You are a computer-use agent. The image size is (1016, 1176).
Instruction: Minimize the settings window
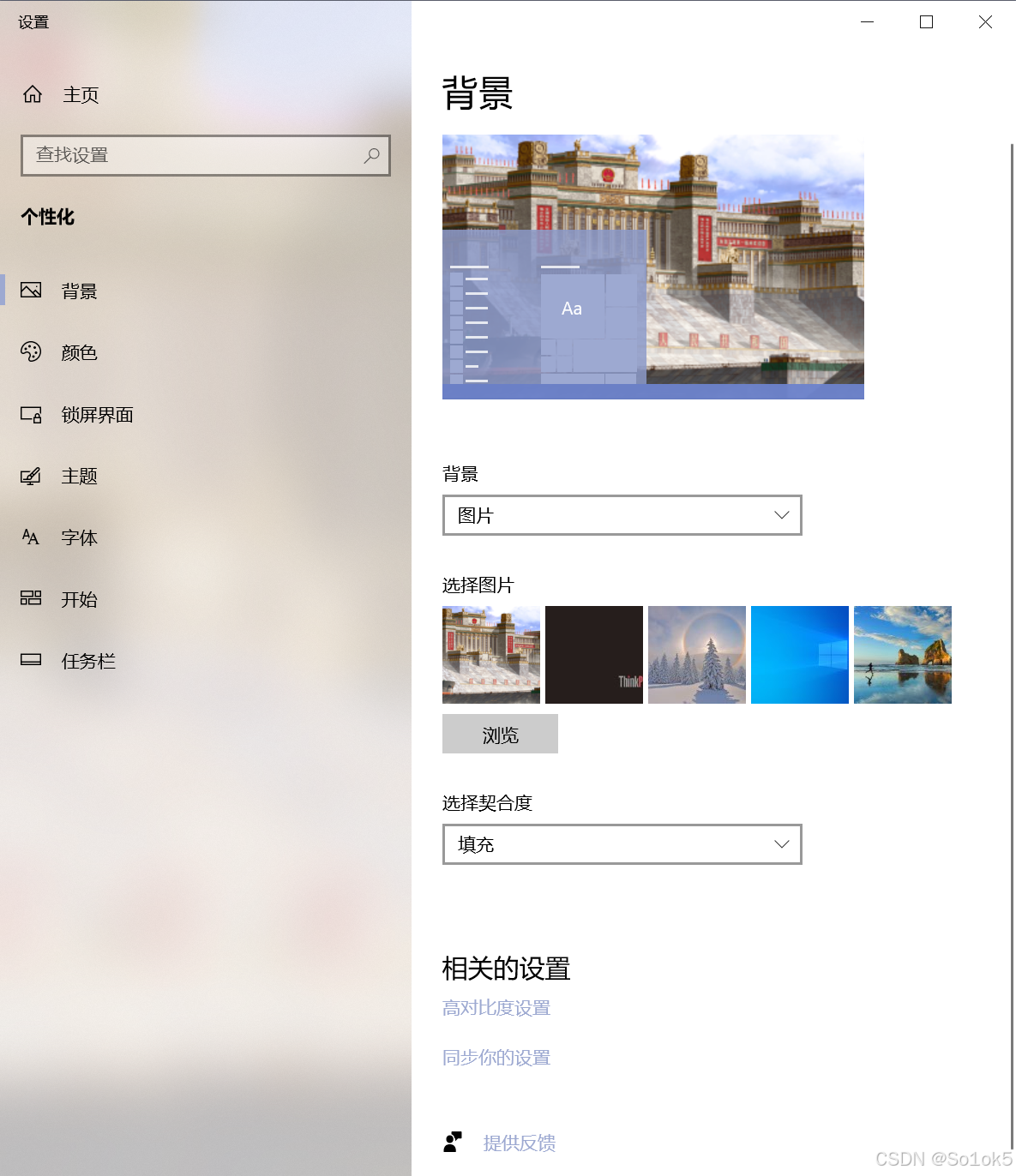point(868,22)
